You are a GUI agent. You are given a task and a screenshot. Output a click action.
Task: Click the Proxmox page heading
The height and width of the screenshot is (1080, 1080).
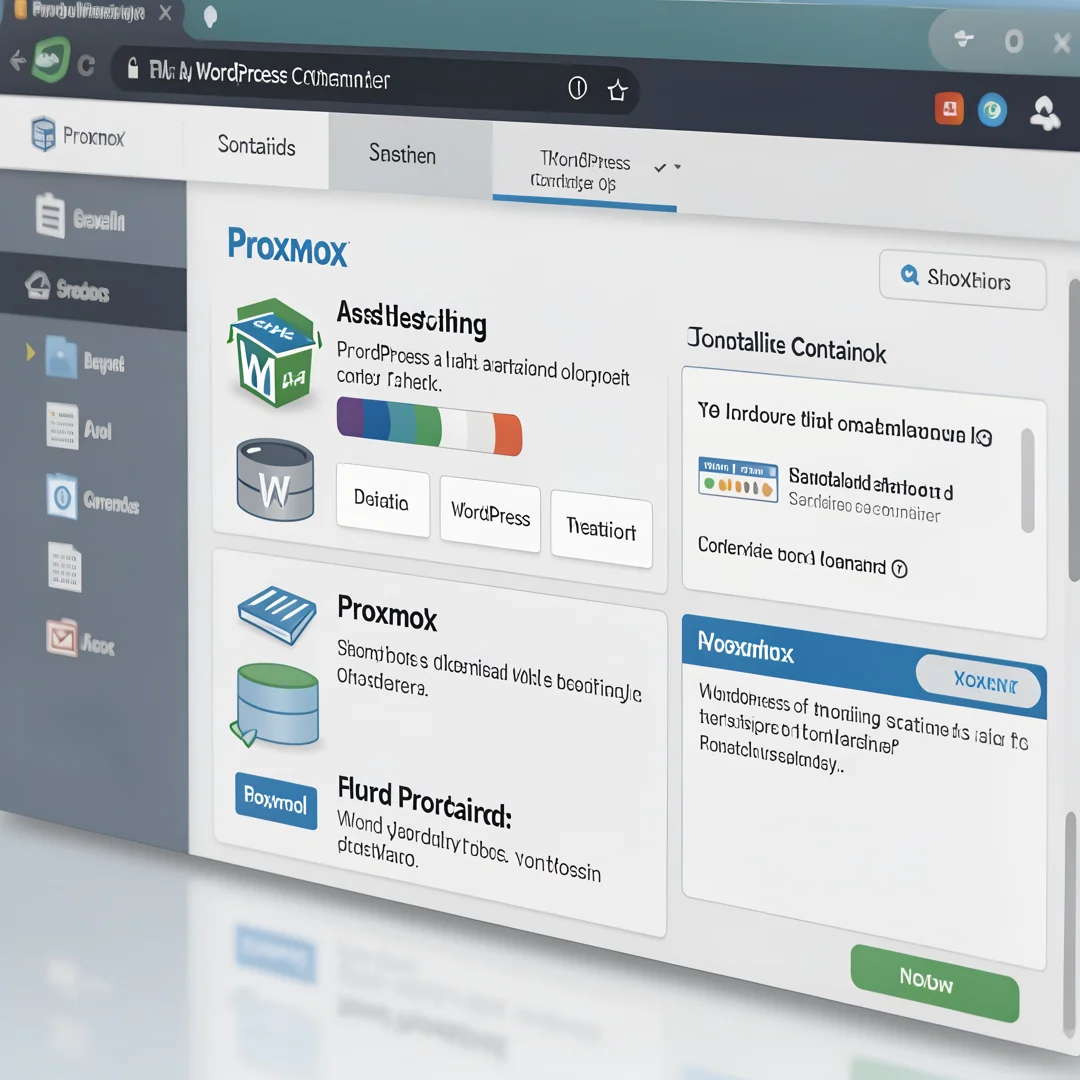288,247
